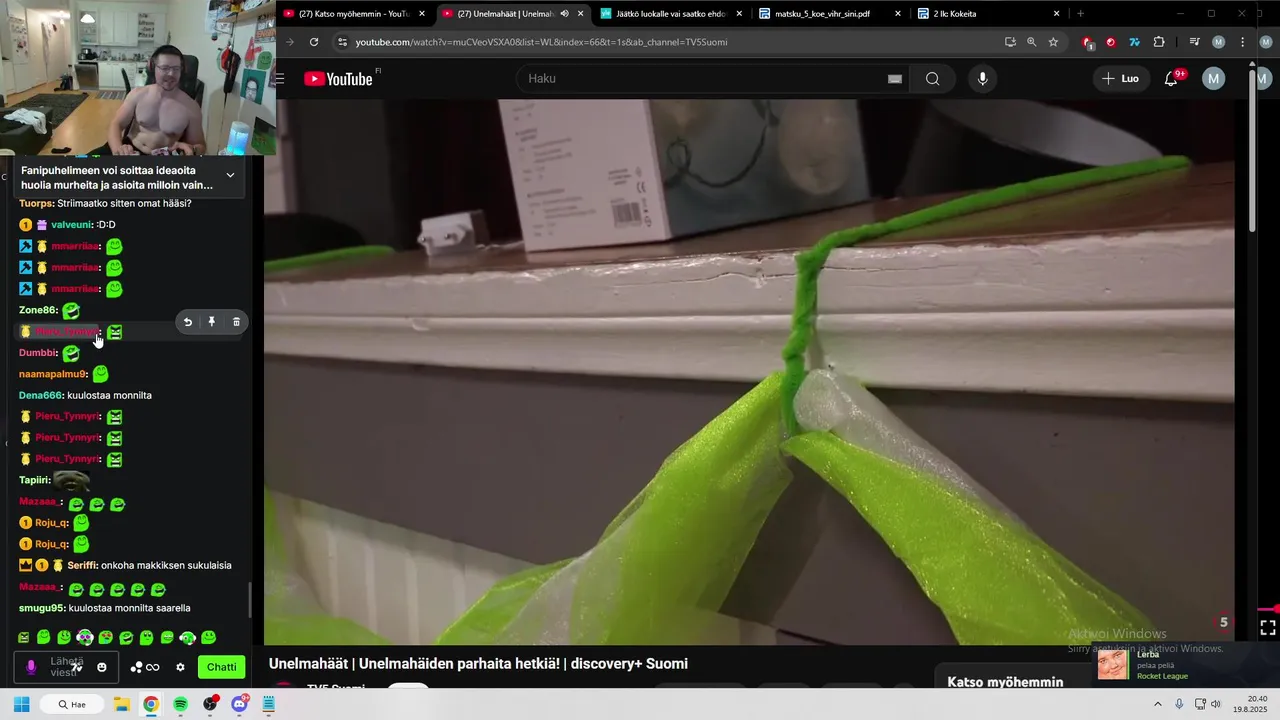Play or pause the Unelmahäät video
Screen dimensions: 1280x720
[750, 370]
